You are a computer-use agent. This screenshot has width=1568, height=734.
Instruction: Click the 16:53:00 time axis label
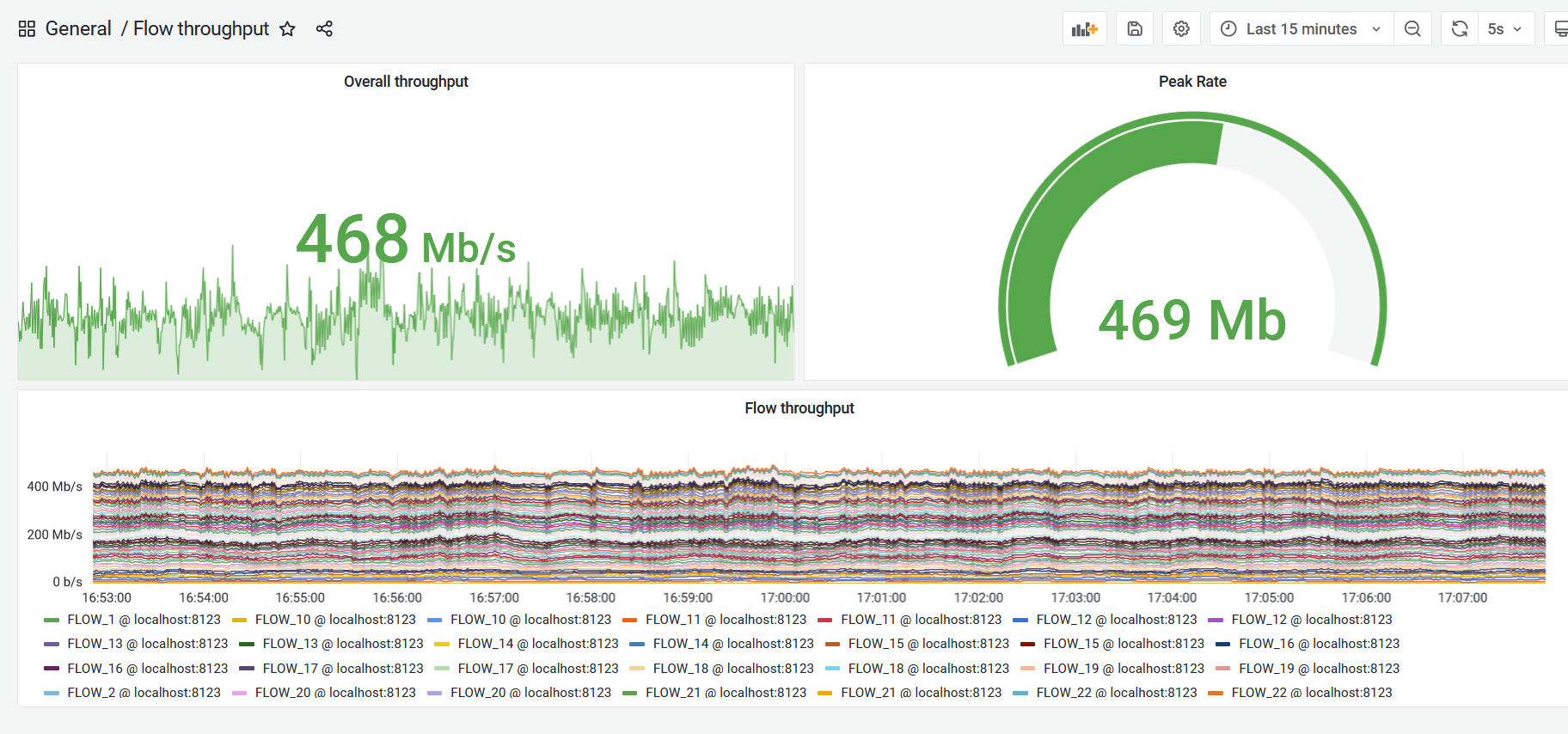coord(107,597)
